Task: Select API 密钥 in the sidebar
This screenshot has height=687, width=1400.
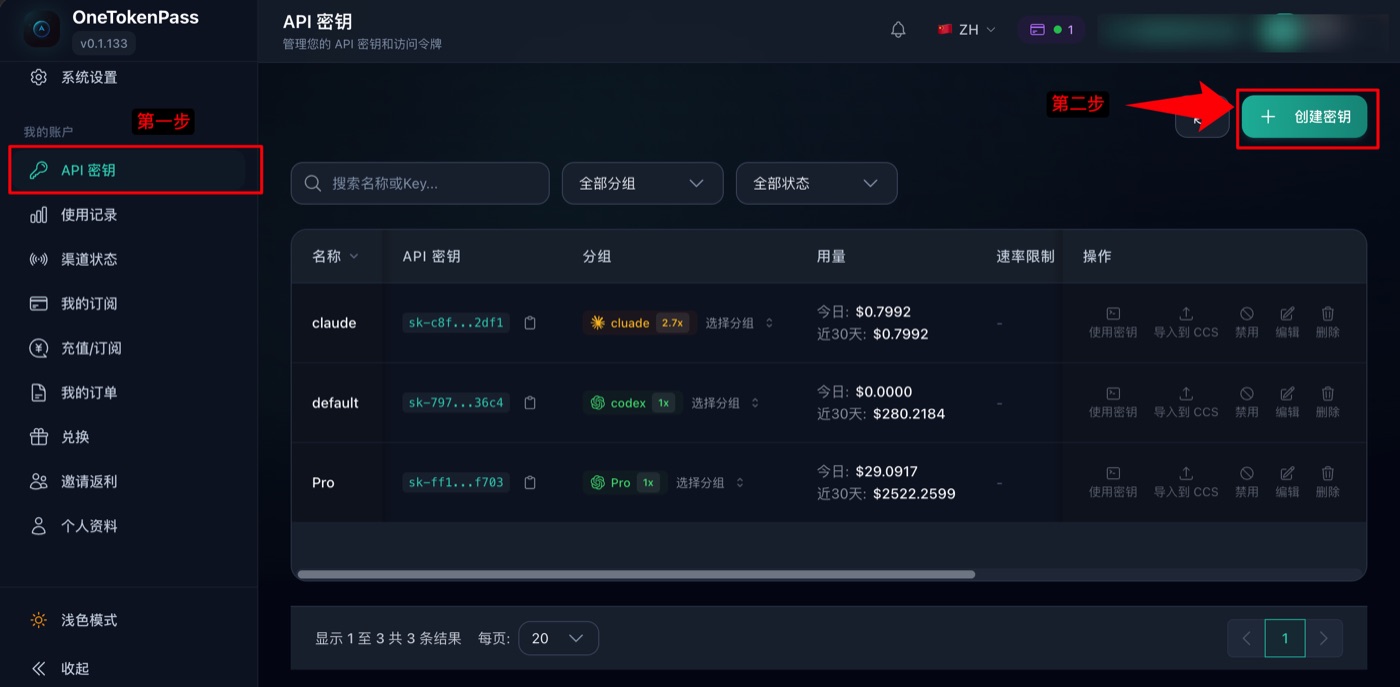Action: tap(128, 170)
